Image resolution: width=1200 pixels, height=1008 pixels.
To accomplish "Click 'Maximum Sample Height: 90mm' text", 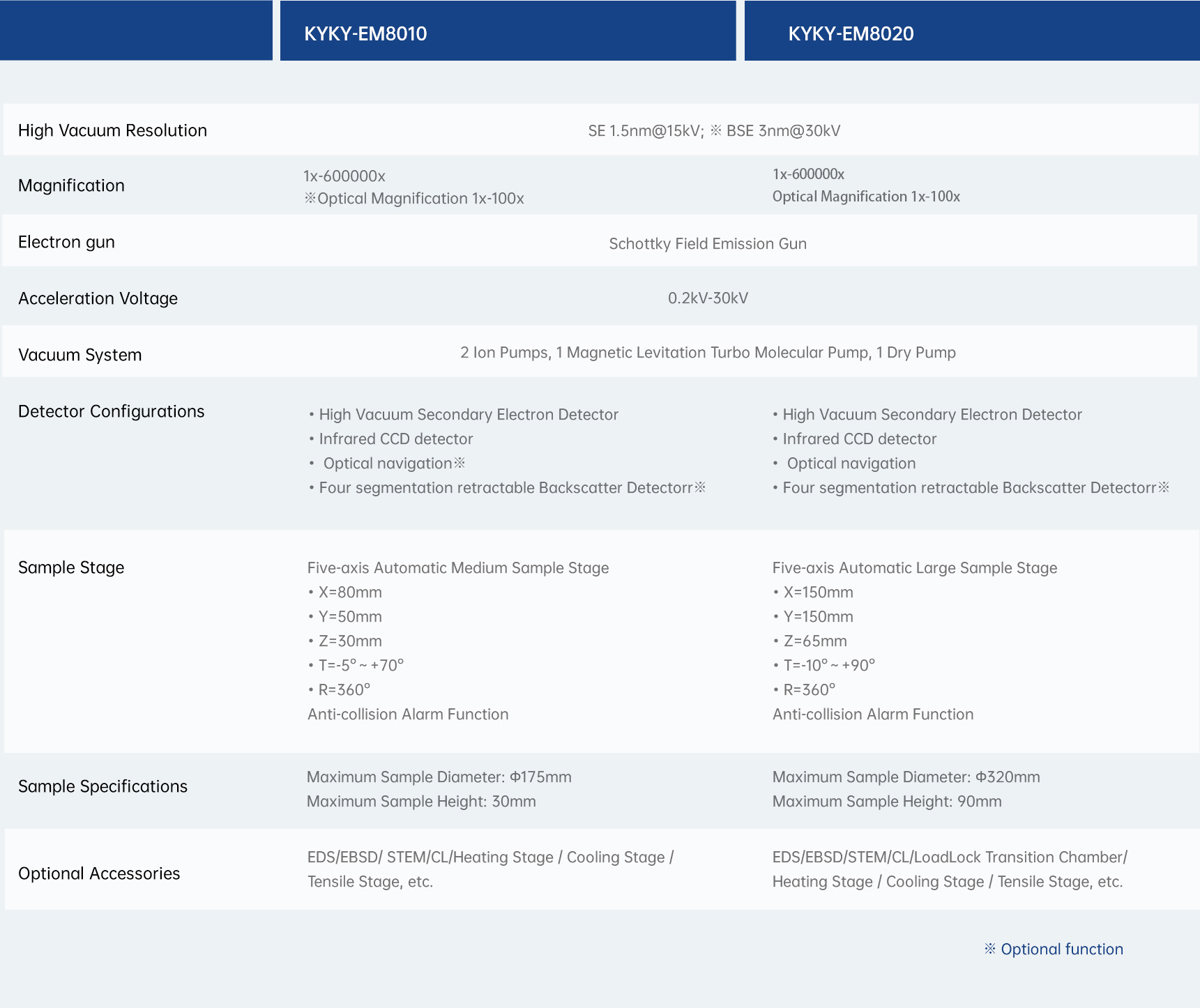I will [887, 802].
